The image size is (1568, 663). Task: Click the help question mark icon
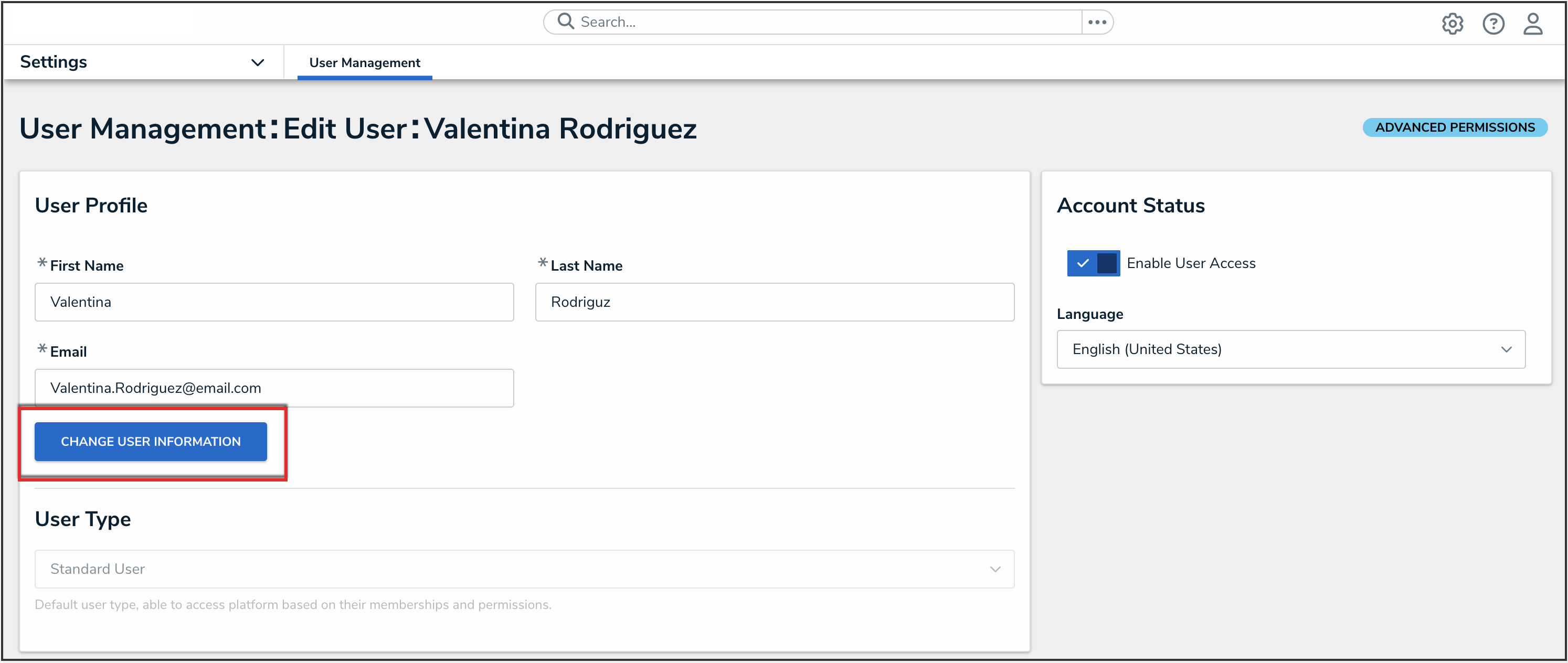coord(1493,24)
